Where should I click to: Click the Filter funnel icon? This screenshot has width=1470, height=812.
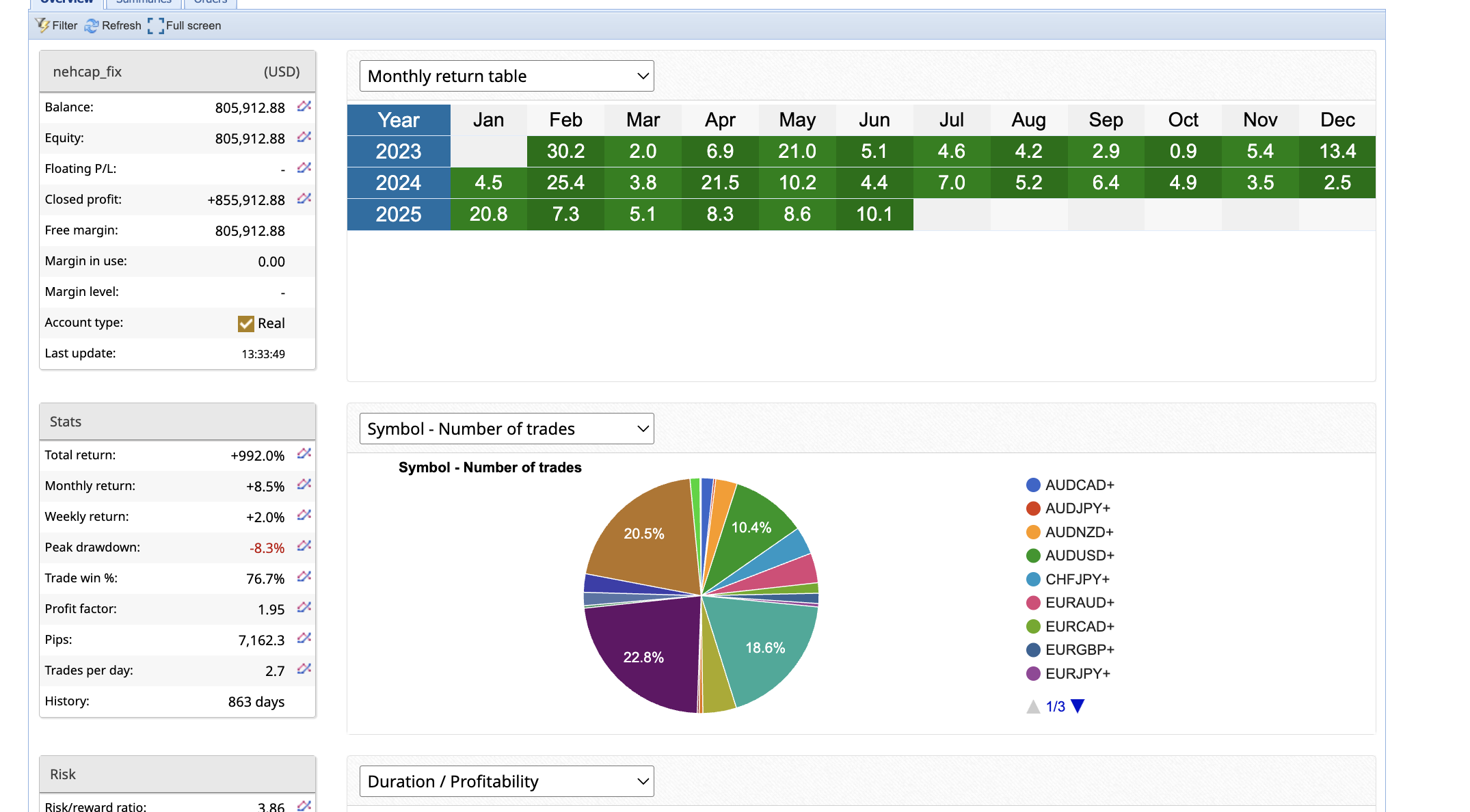point(42,25)
